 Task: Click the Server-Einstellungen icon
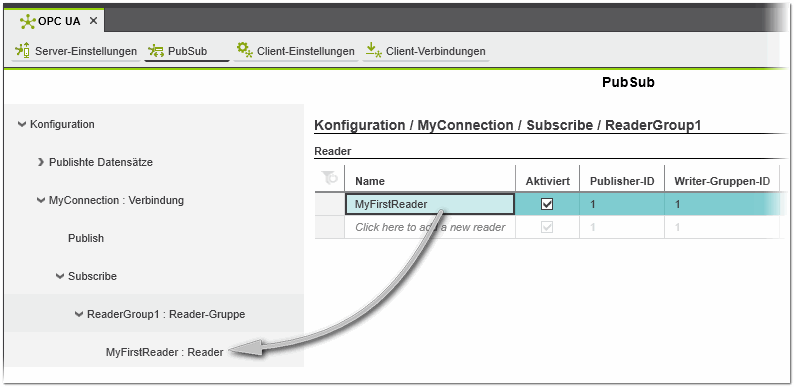coord(22,51)
